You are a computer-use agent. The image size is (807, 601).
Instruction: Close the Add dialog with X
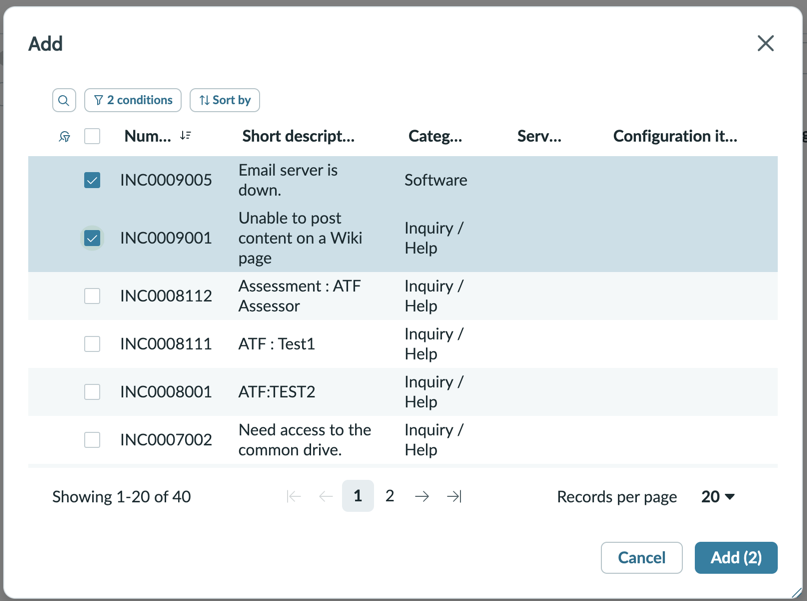click(766, 43)
